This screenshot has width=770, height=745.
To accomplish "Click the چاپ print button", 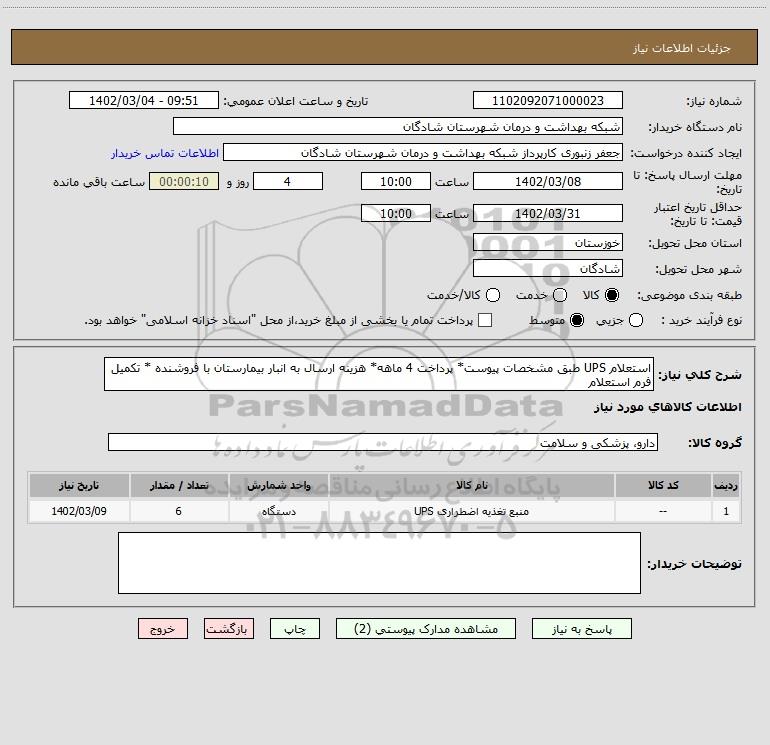I will (x=295, y=629).
